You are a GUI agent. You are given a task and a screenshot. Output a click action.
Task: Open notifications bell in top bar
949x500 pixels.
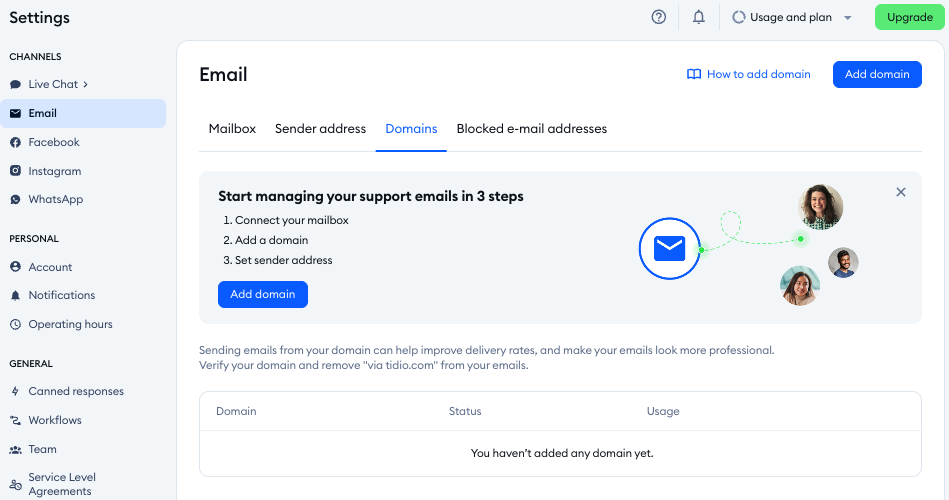click(699, 17)
